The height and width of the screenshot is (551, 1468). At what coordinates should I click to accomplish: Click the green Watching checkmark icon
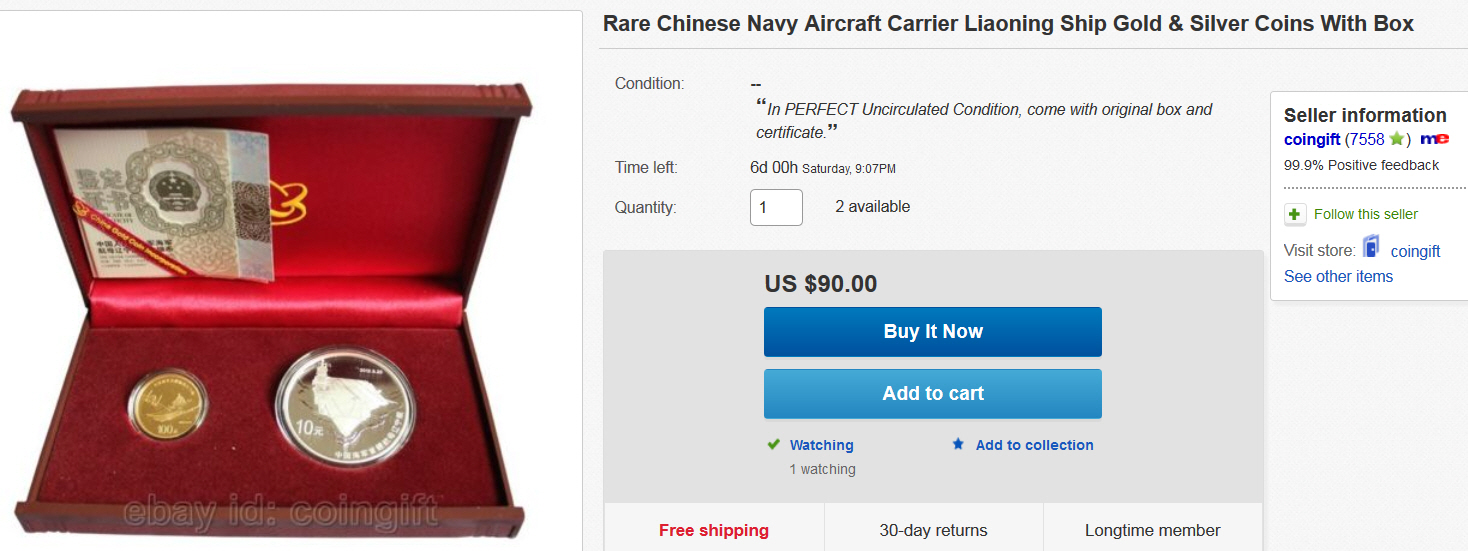(x=773, y=445)
